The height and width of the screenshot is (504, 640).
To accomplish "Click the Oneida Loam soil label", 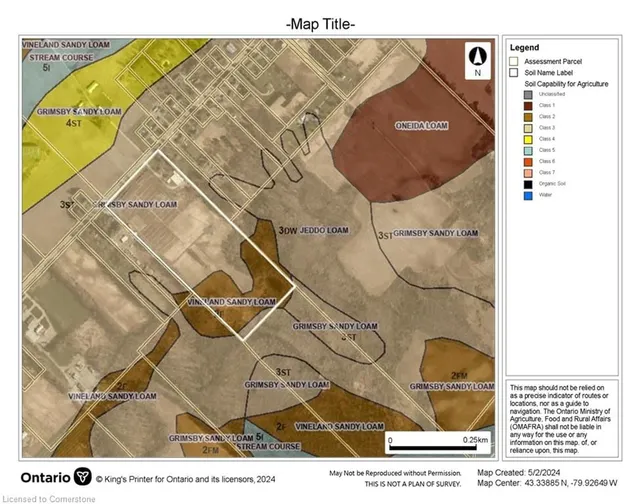I will point(420,126).
